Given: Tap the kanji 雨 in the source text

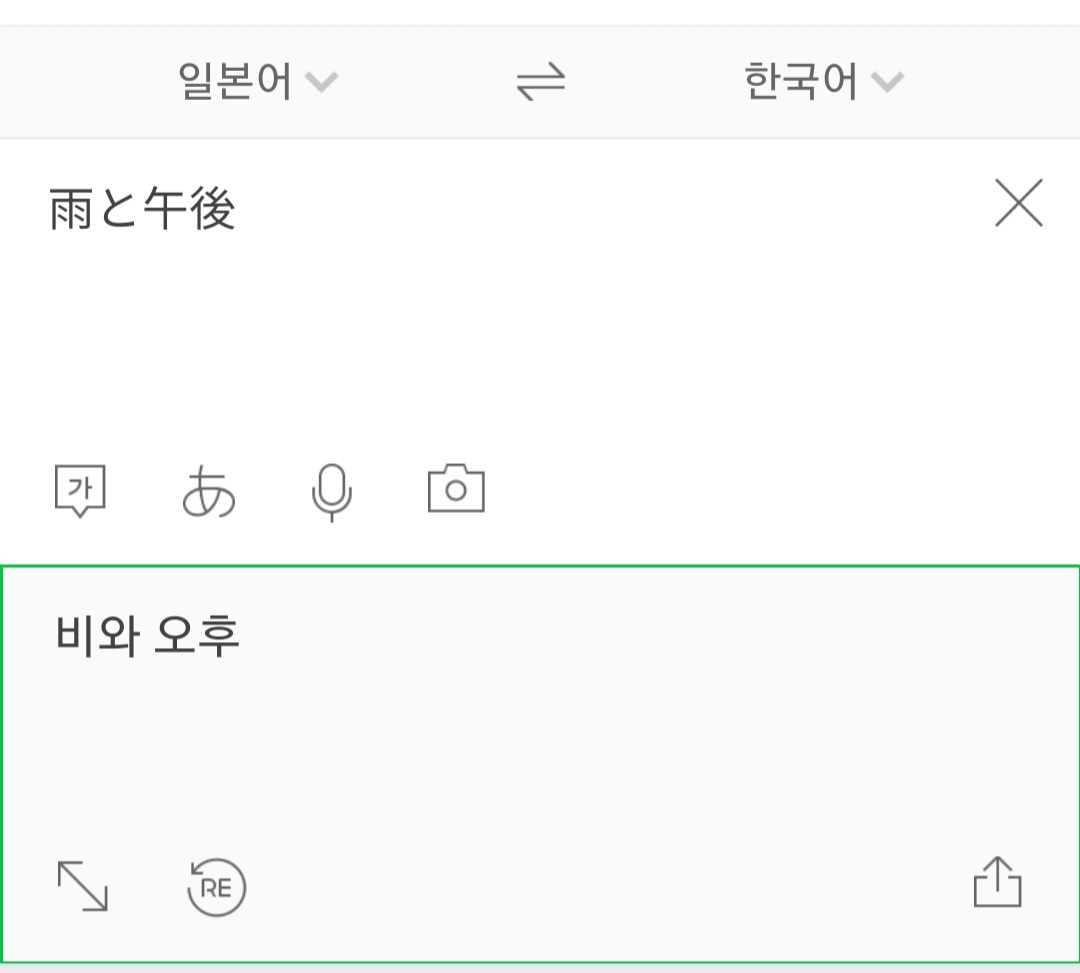Looking at the screenshot, I should pos(71,210).
